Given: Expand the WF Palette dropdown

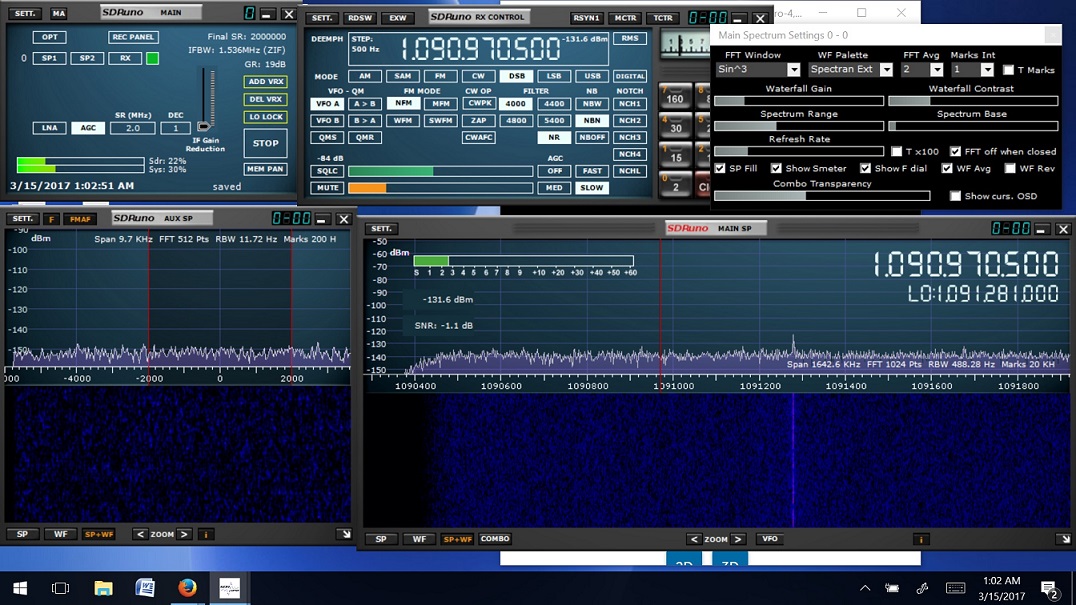Looking at the screenshot, I should 887,69.
